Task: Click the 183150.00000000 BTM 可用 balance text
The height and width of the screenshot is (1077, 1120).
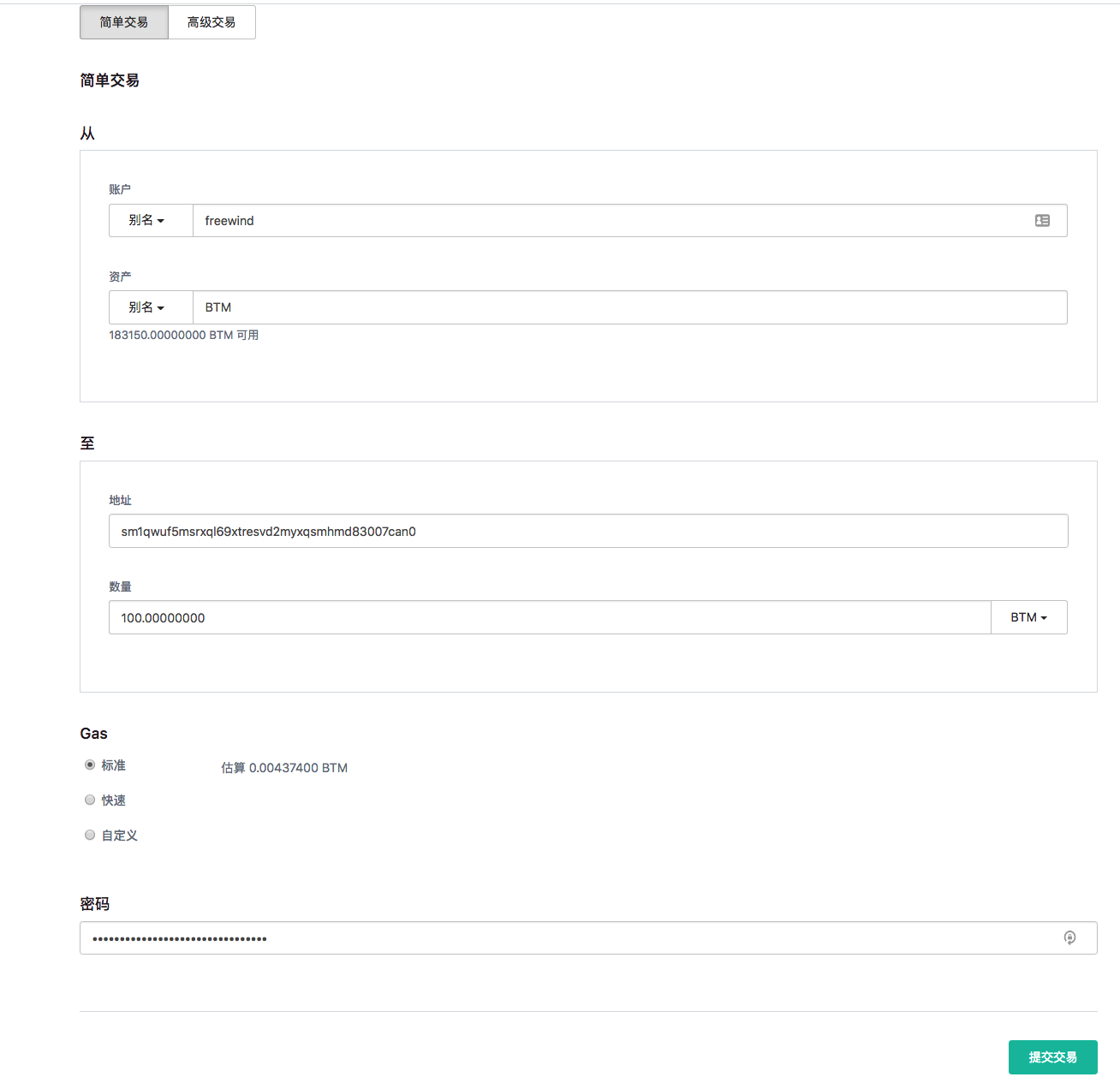Action: coord(184,335)
